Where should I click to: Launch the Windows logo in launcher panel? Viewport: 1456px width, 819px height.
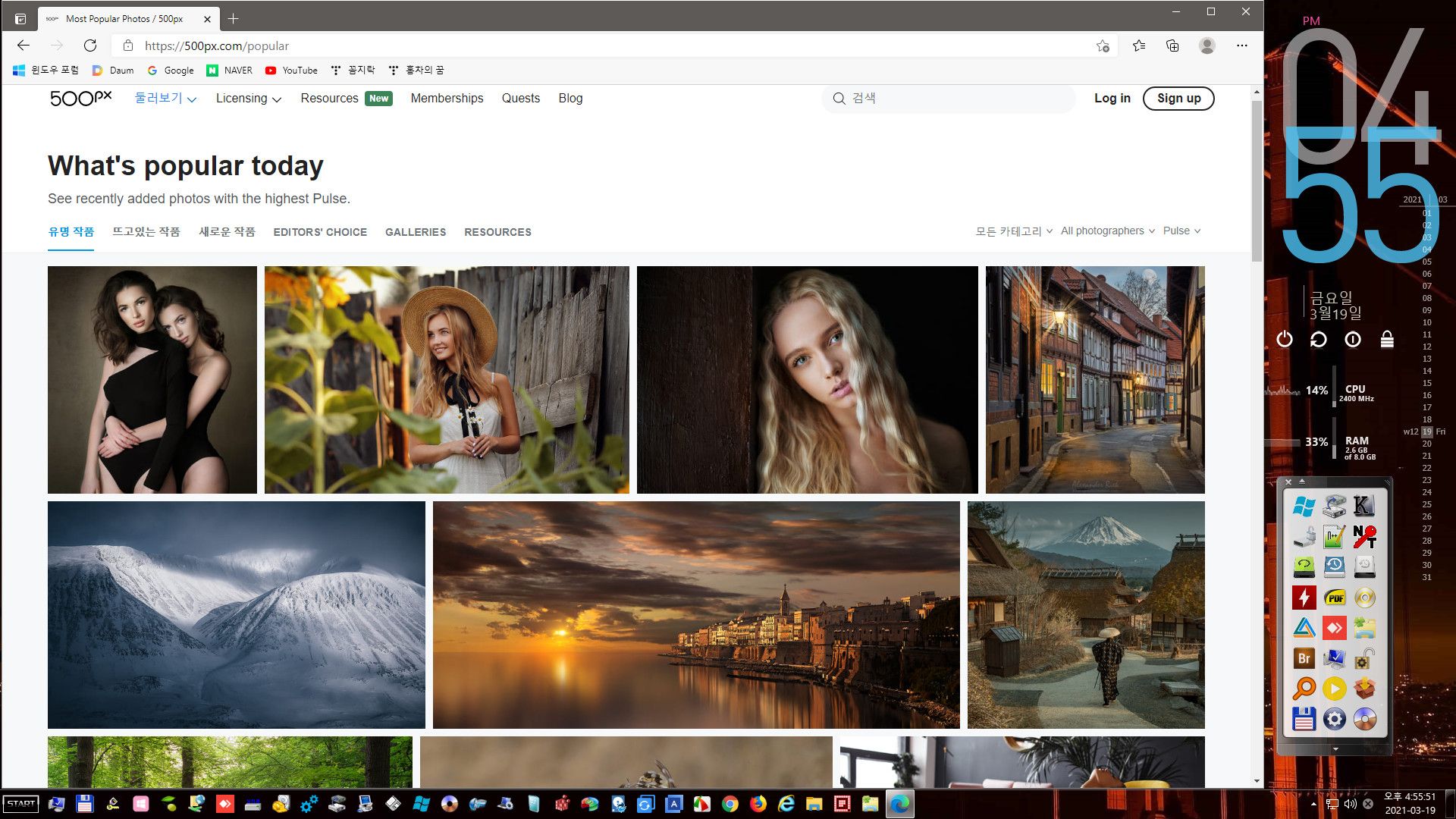(x=1304, y=506)
